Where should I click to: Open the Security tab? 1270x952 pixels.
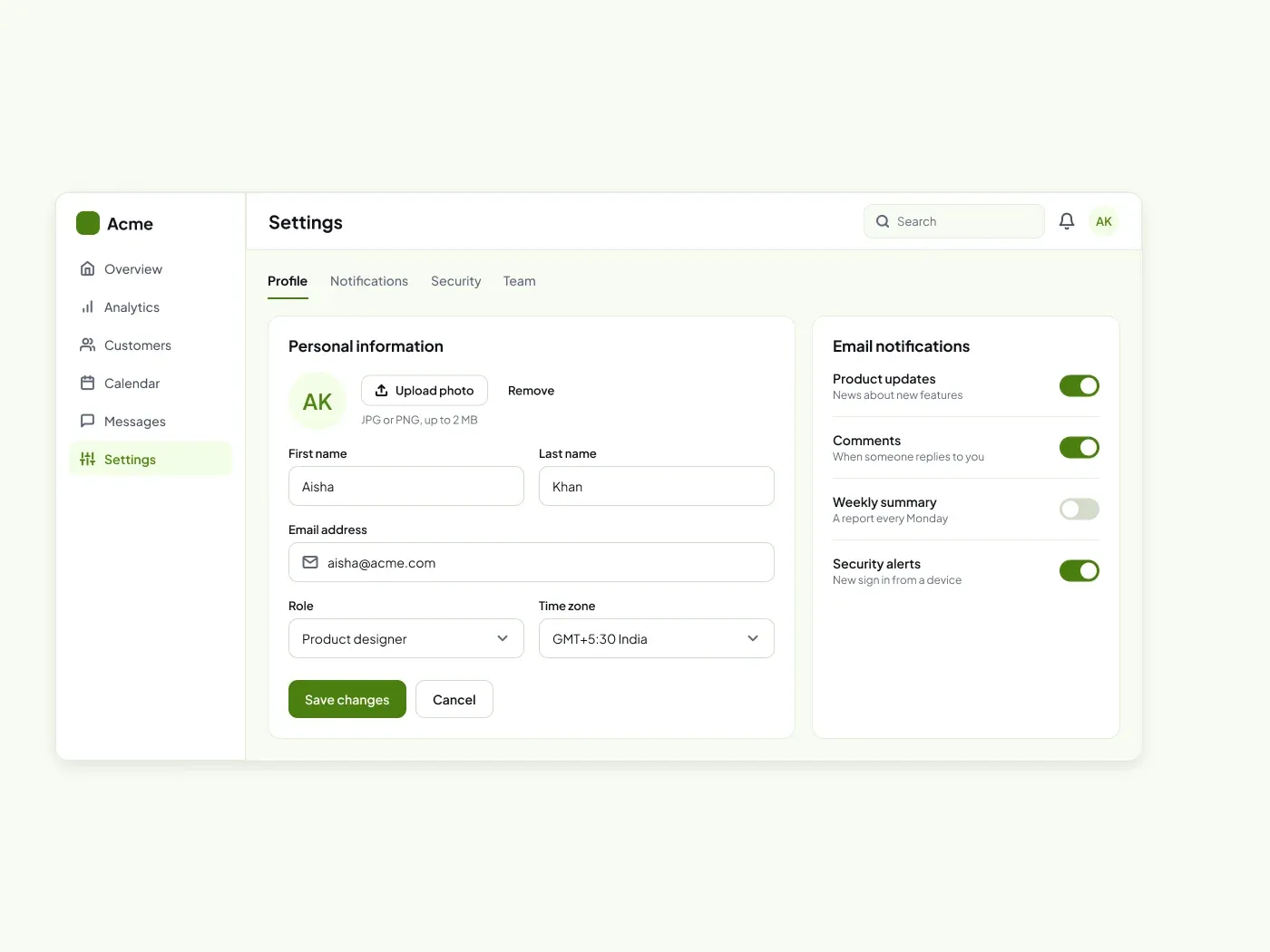[456, 281]
